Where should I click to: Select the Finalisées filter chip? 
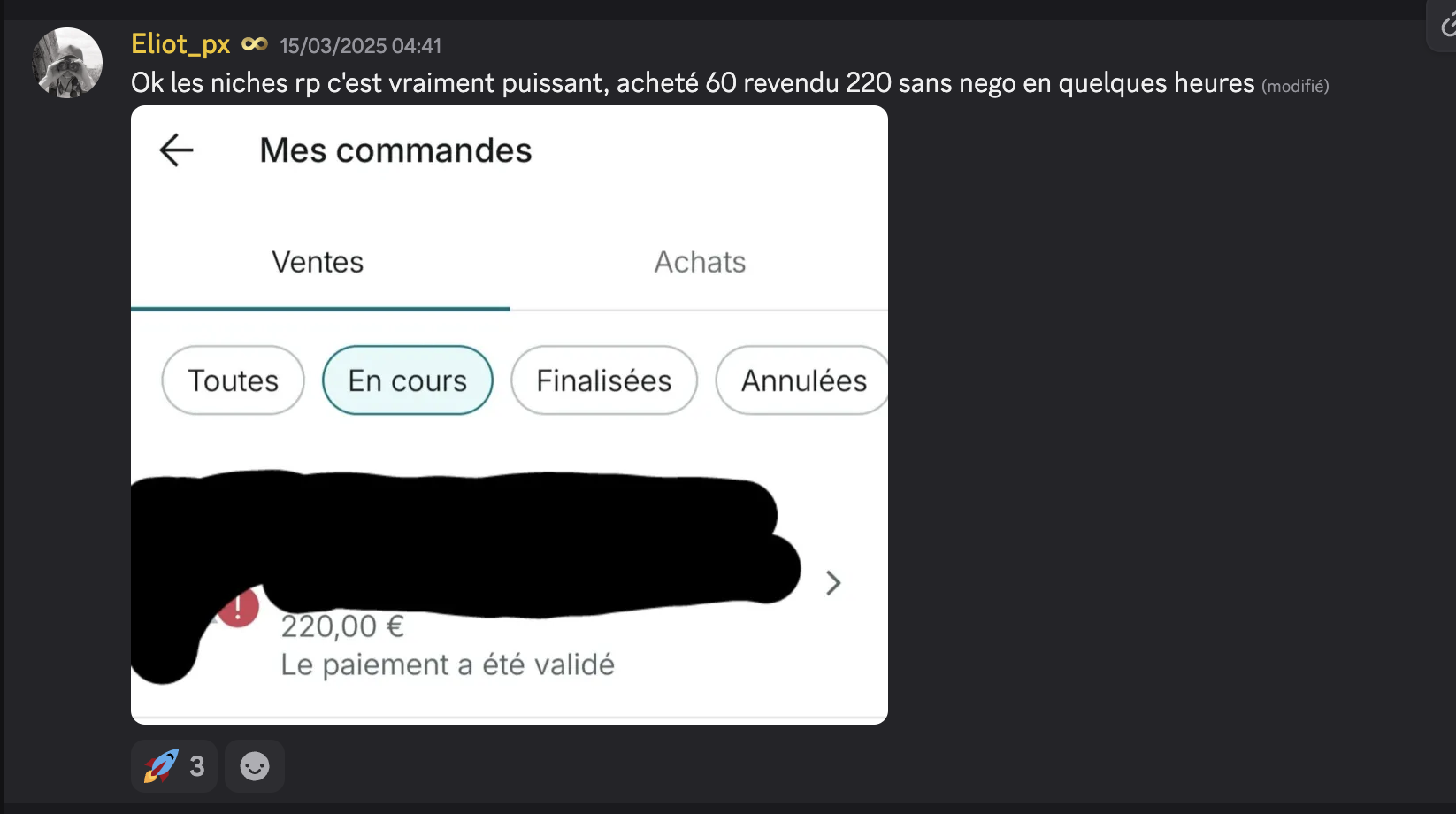coord(603,380)
